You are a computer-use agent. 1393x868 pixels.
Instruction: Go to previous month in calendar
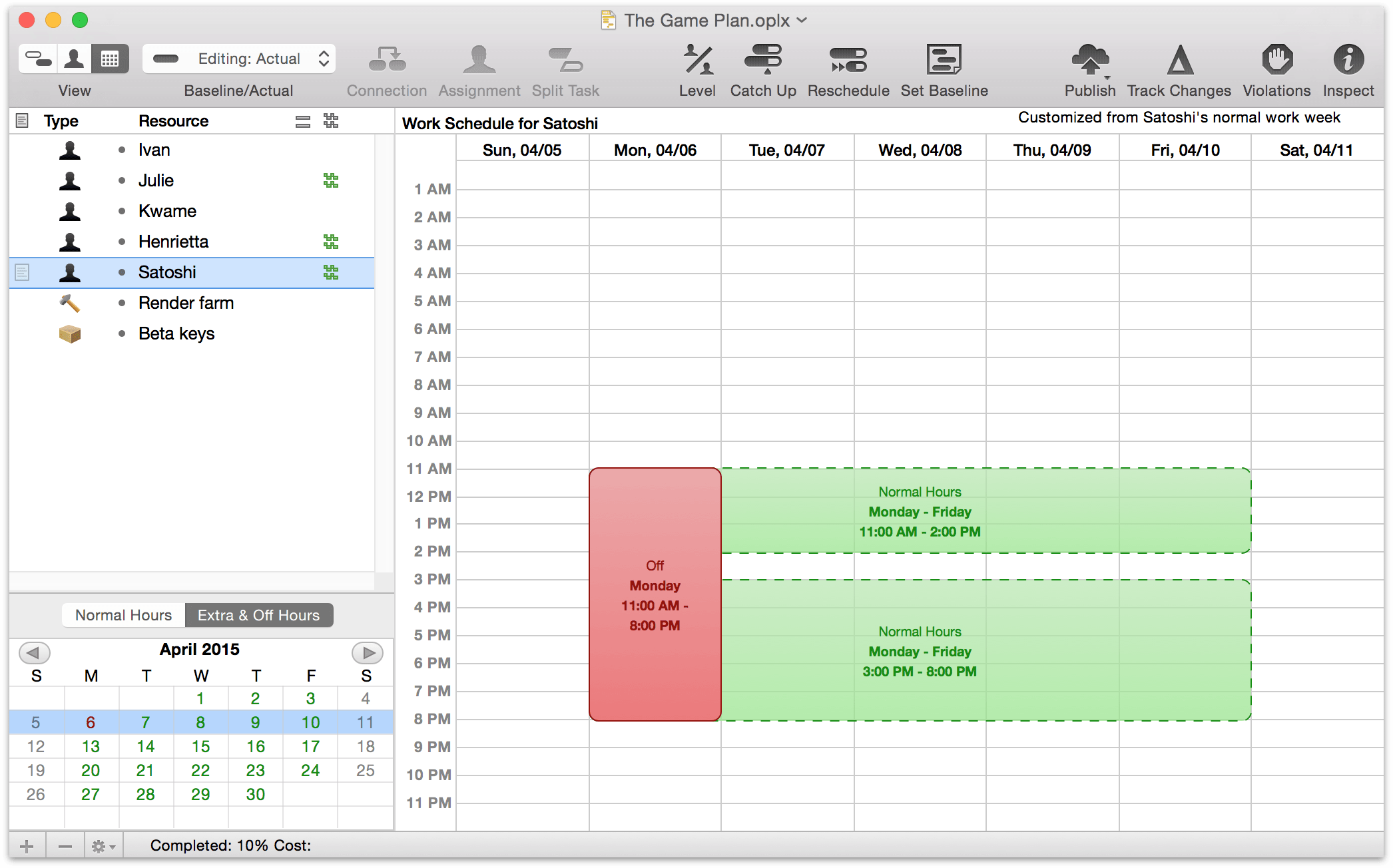pos(35,652)
